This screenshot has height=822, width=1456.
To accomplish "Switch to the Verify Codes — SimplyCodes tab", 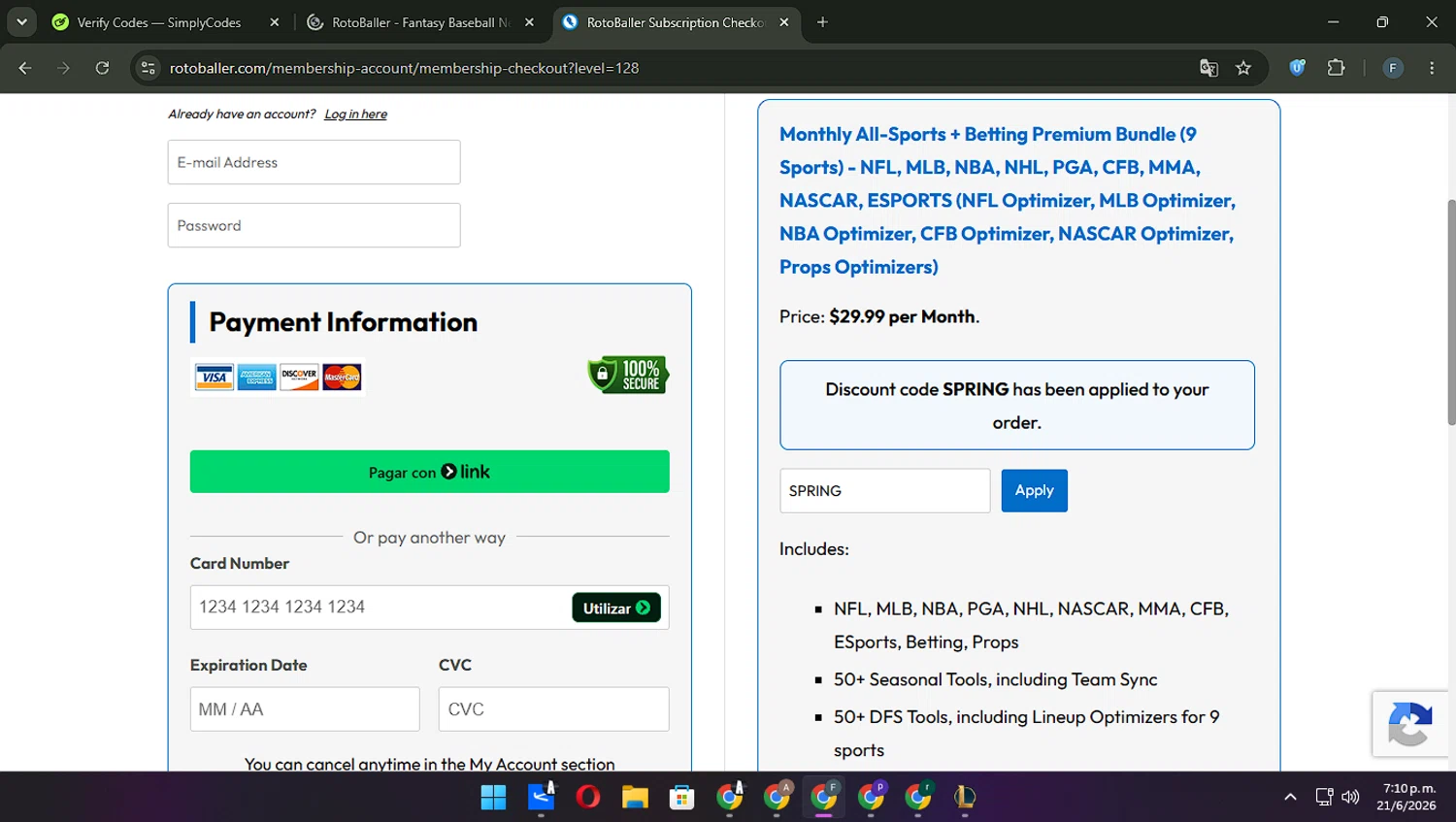I will click(x=158, y=22).
